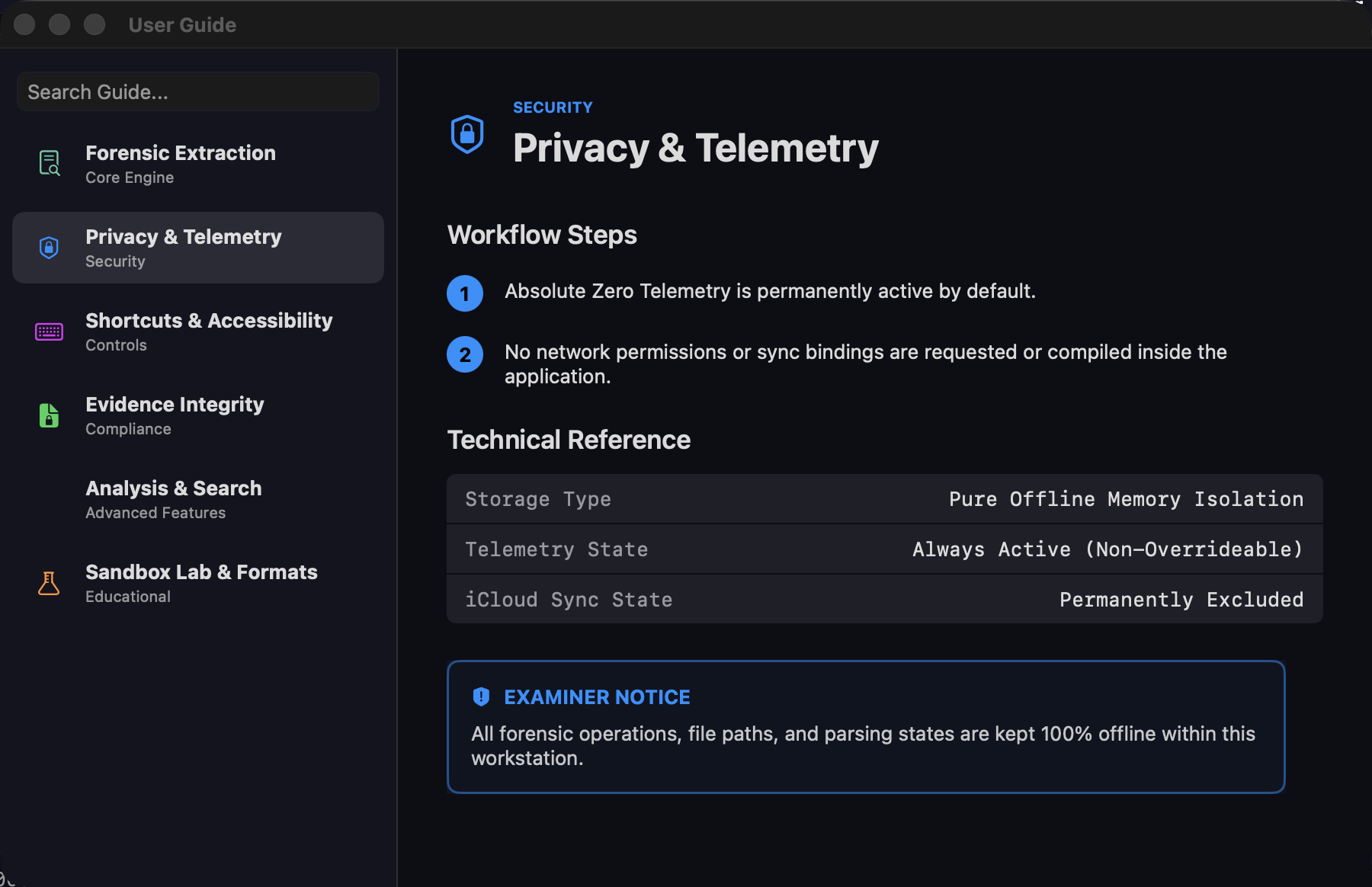Image resolution: width=1372 pixels, height=887 pixels.
Task: Minimize the User Guide window
Action: point(59,24)
